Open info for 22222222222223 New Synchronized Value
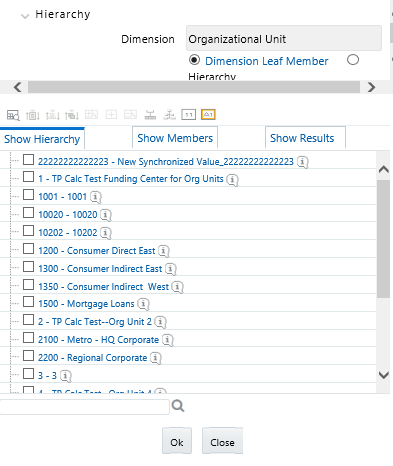The image size is (393, 466). tap(302, 162)
